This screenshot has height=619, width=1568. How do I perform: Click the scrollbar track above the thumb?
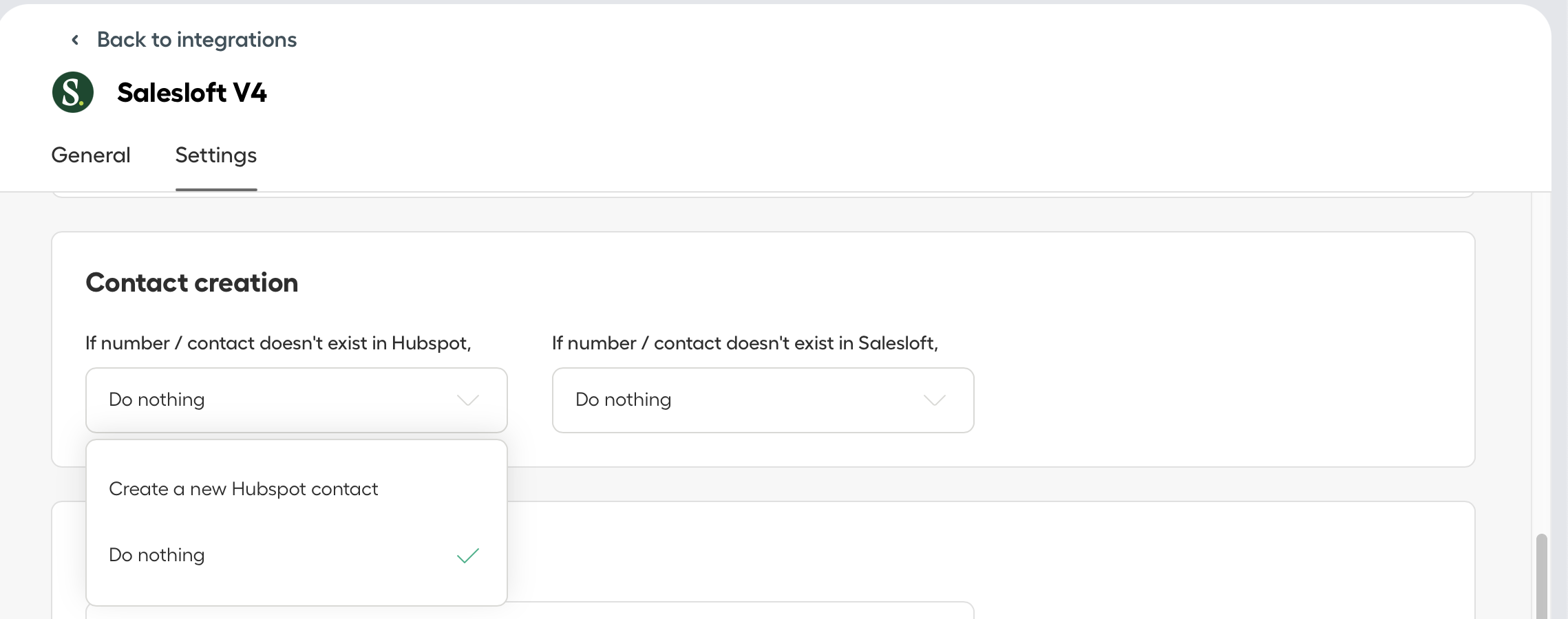point(1542,365)
